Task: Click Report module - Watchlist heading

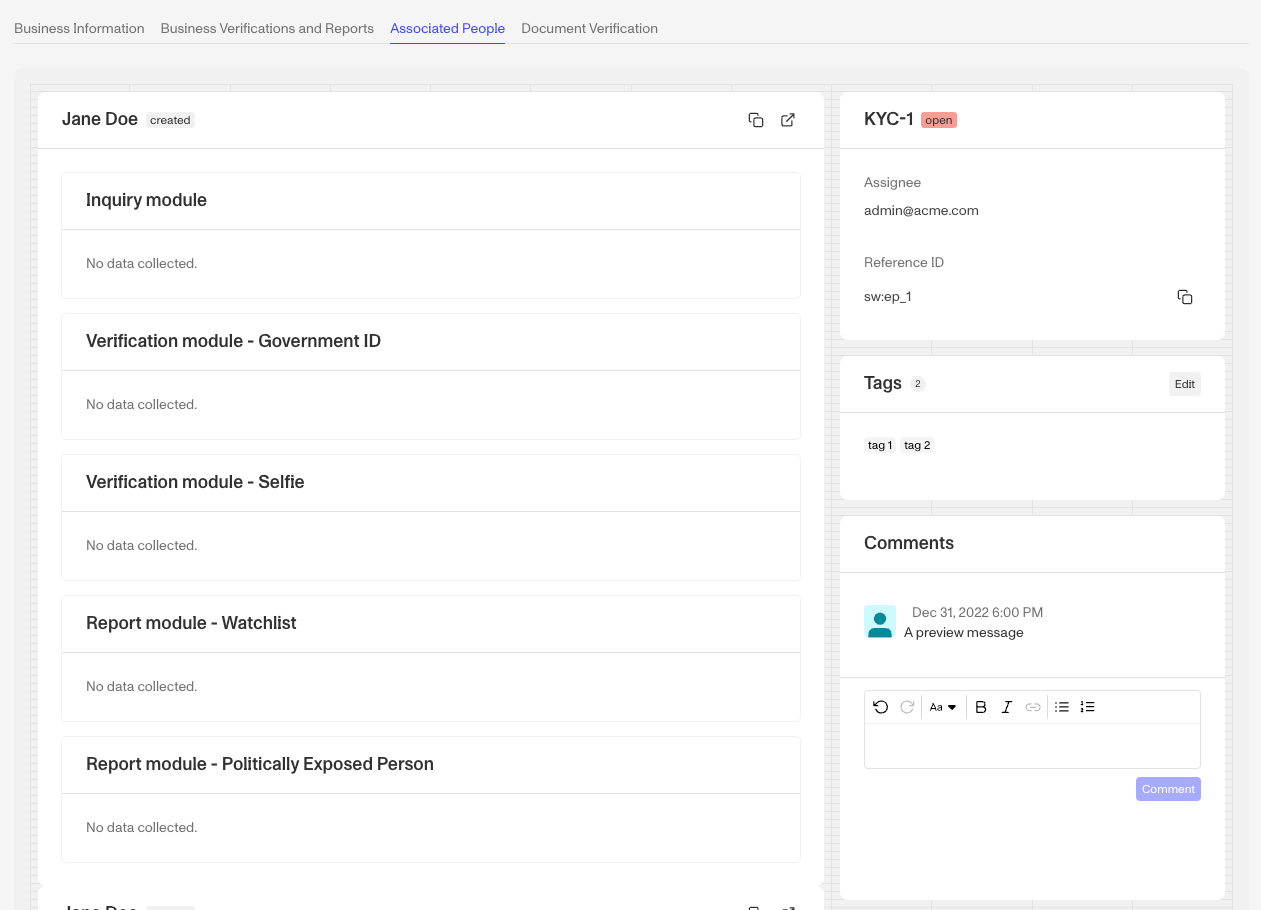Action: [191, 623]
